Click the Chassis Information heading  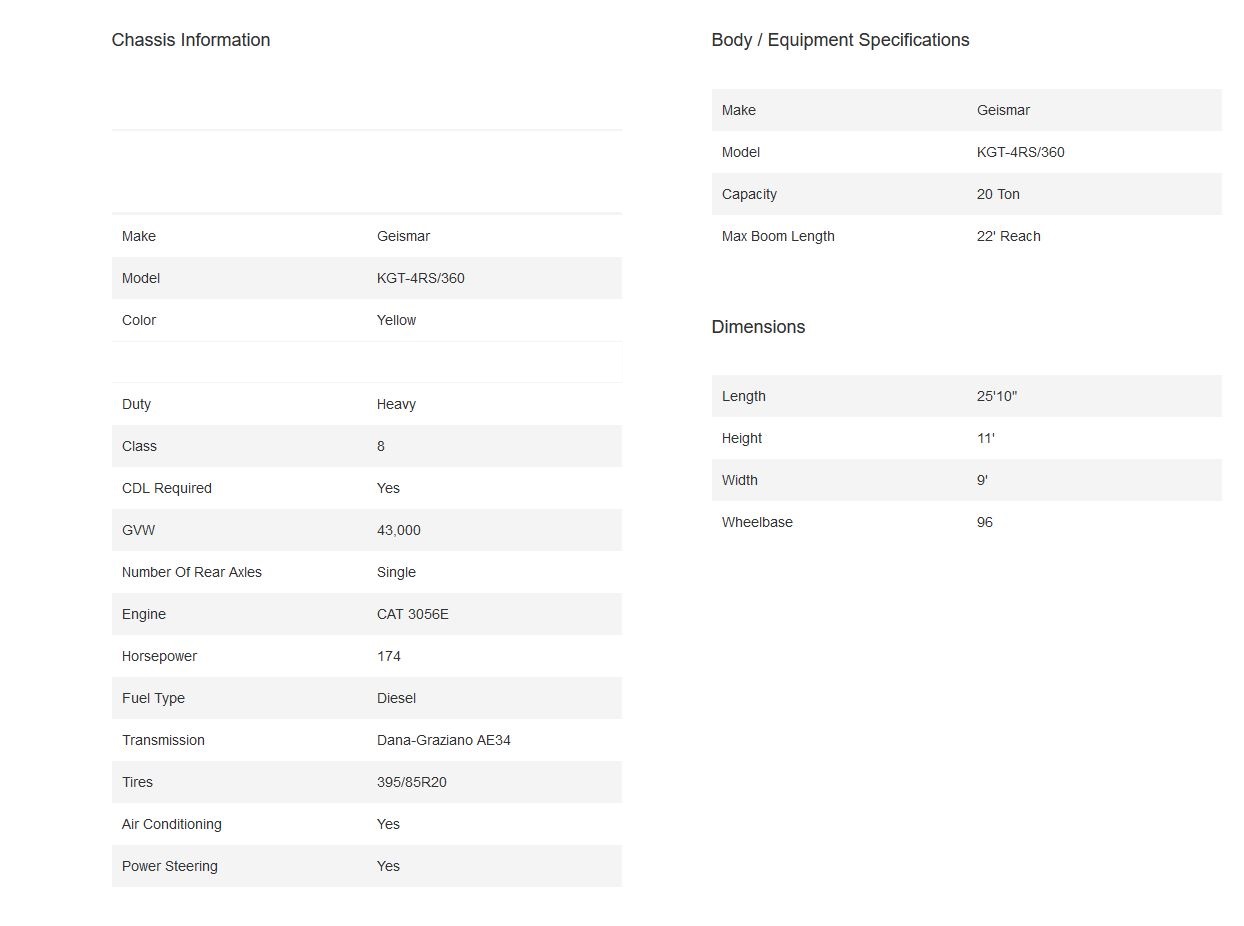190,40
